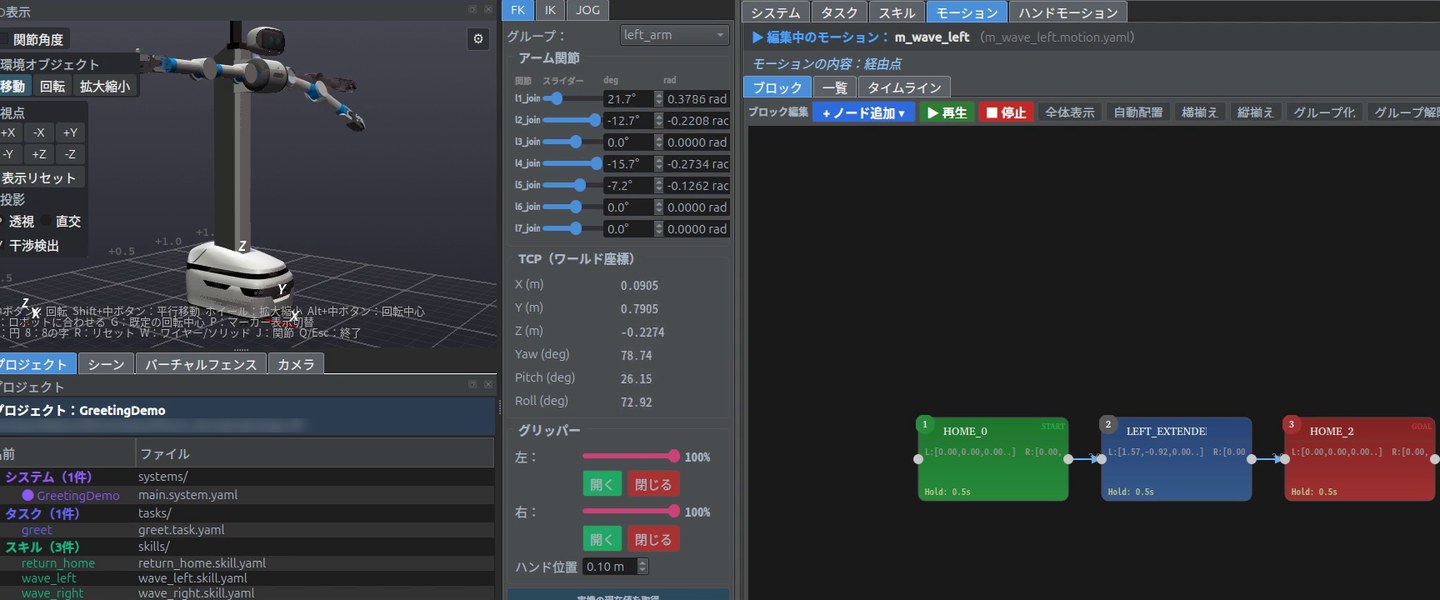Click input port of HOME_0 node
This screenshot has height=600, width=1440.
918,459
